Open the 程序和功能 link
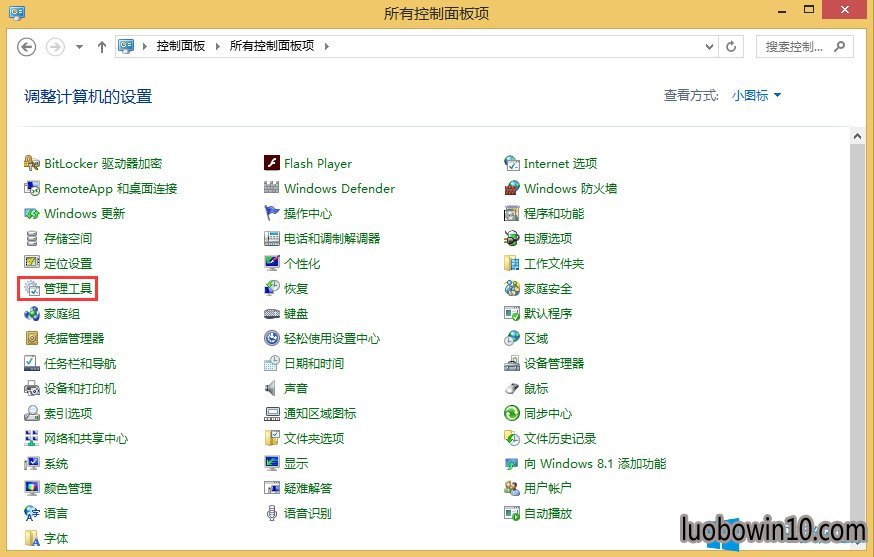This screenshot has width=874, height=557. (554, 214)
